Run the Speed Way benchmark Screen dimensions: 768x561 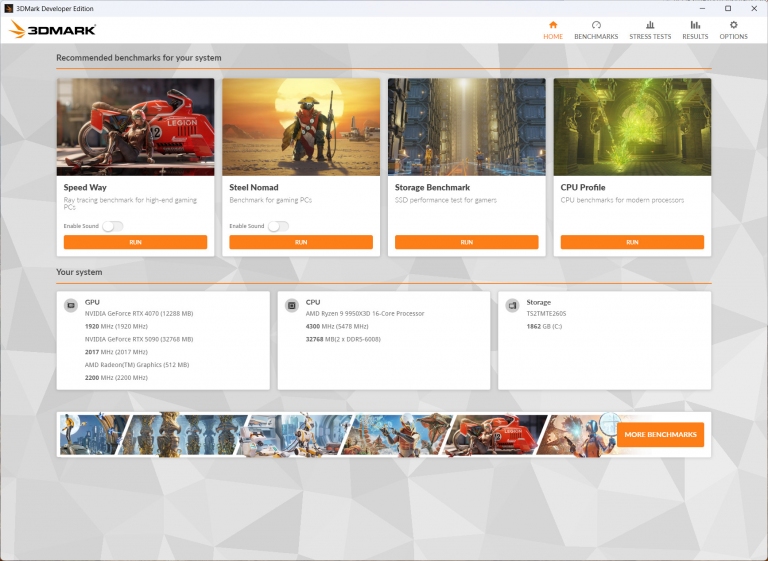135,242
